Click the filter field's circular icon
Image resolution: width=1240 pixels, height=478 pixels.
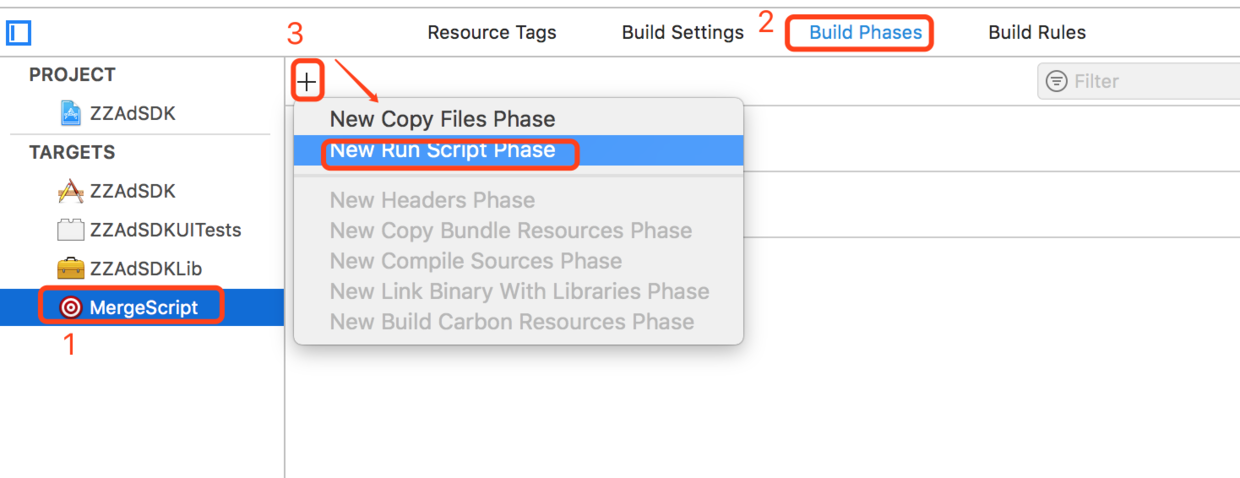(1056, 81)
